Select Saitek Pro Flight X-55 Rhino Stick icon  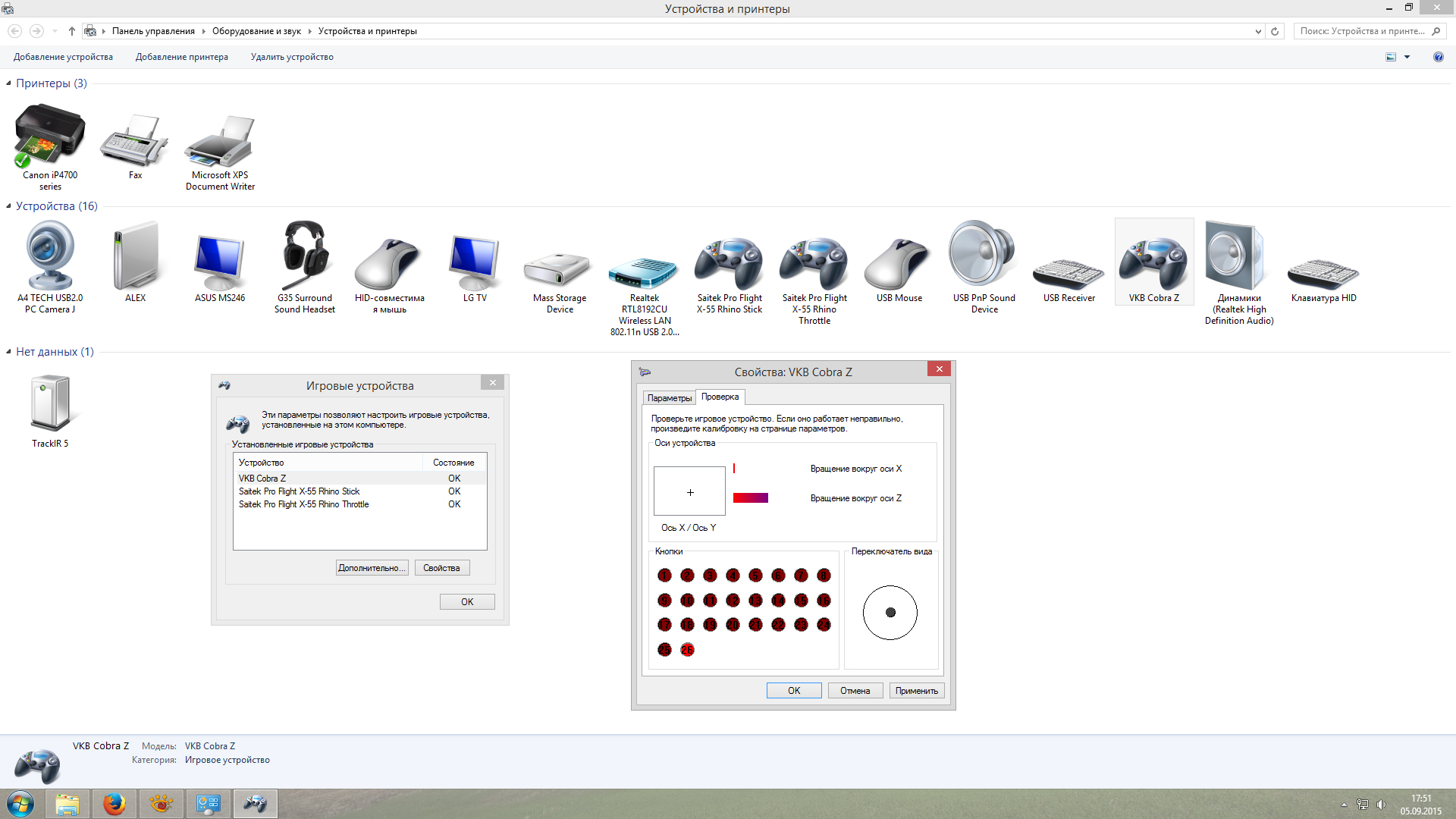(730, 264)
